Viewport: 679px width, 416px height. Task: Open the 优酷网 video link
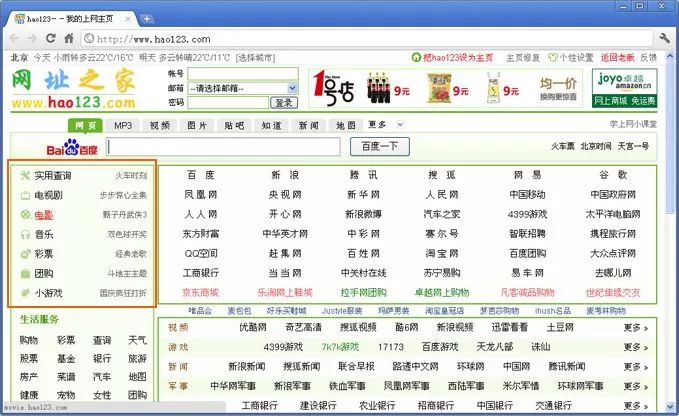click(253, 327)
